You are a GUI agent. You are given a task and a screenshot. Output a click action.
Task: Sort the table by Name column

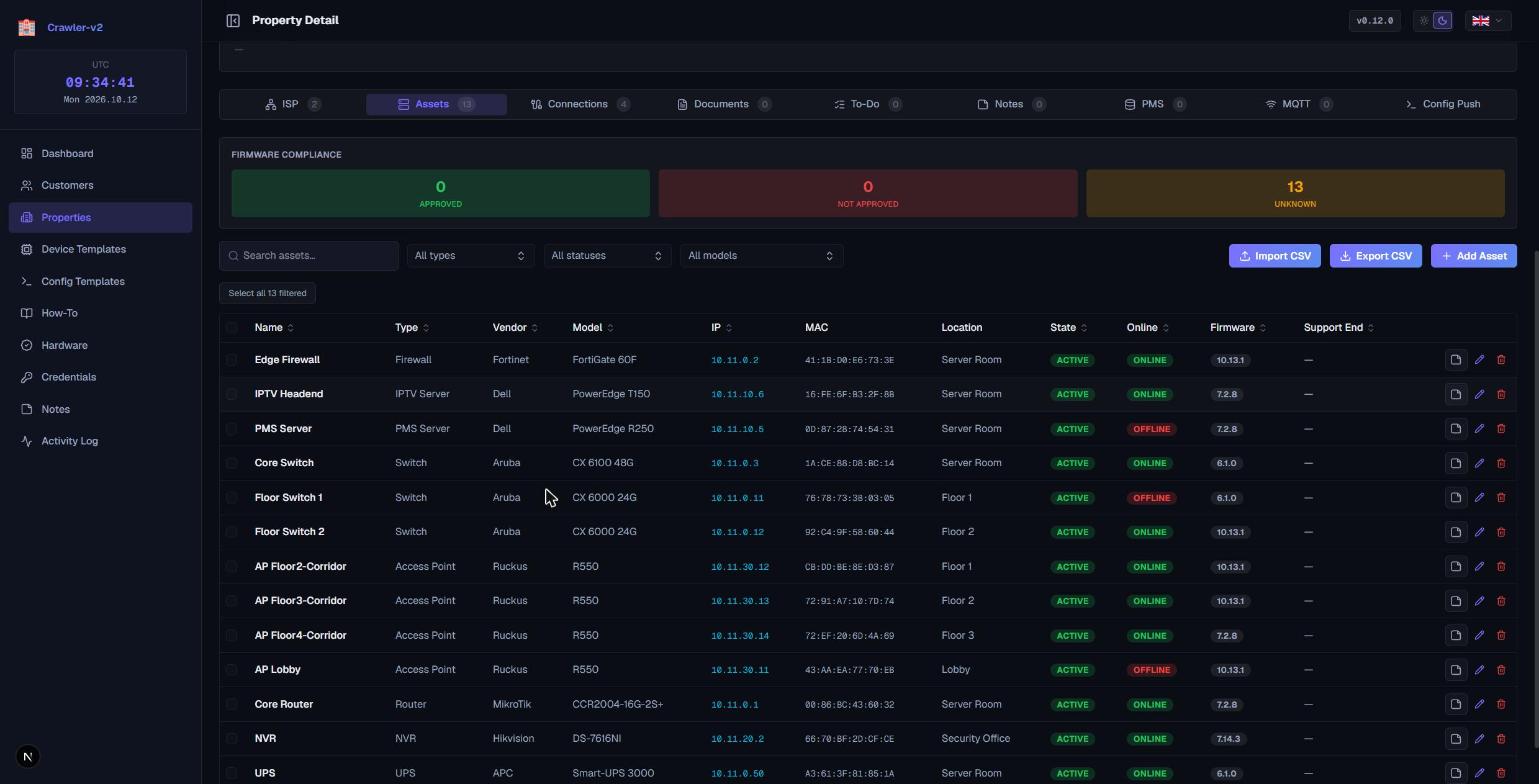(x=274, y=328)
